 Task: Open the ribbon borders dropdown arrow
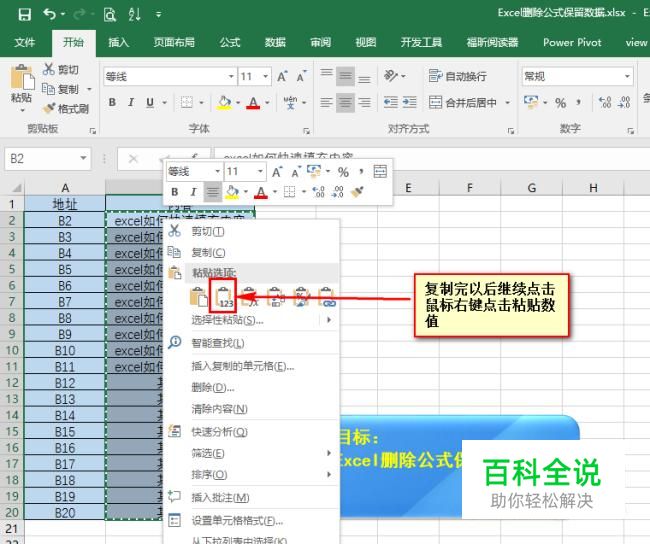click(x=201, y=102)
